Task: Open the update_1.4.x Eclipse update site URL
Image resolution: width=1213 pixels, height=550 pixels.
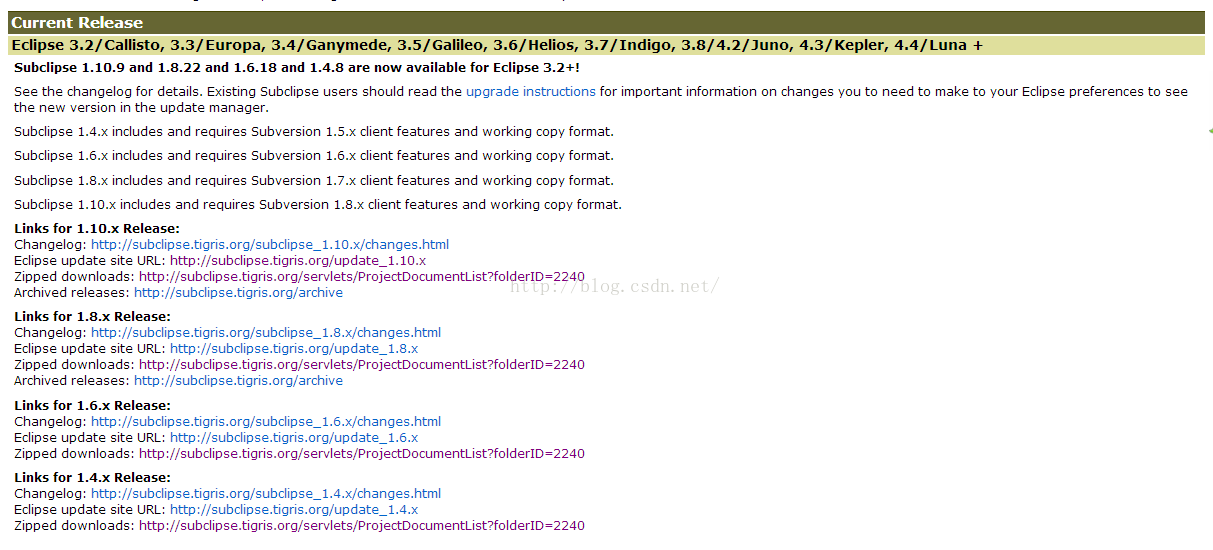Action: tap(294, 510)
